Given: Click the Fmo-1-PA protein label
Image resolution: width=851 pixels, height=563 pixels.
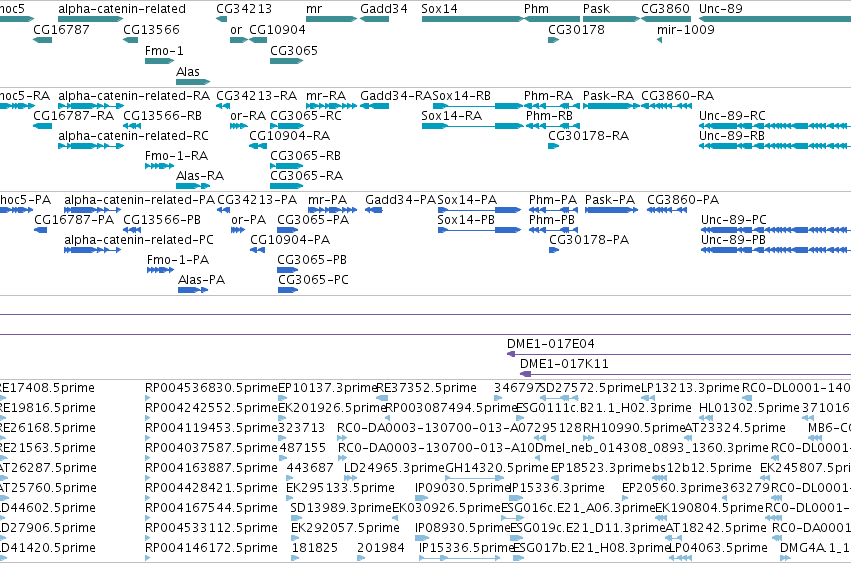Looking at the screenshot, I should click(178, 260).
